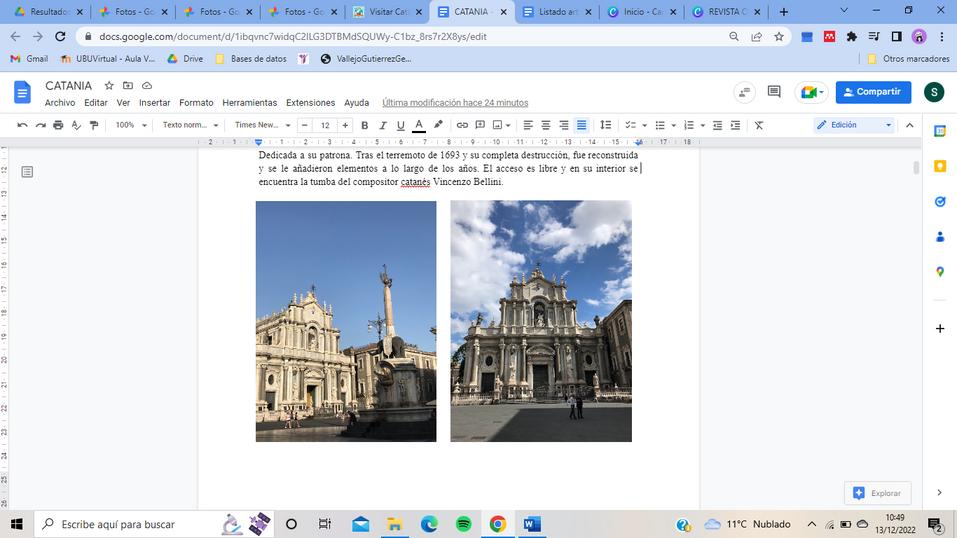
Task: Open the Edición mode dropdown
Action: click(853, 125)
